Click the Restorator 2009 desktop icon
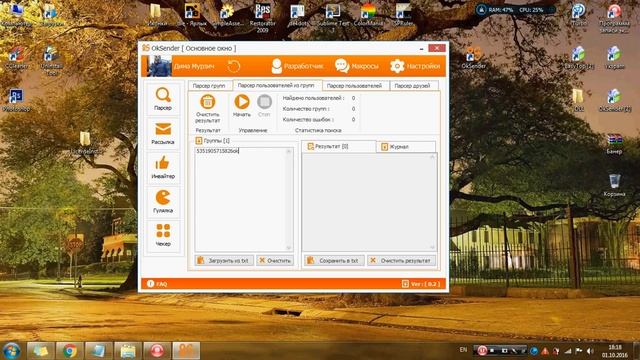Viewport: 640px width, 360px height. 262,18
